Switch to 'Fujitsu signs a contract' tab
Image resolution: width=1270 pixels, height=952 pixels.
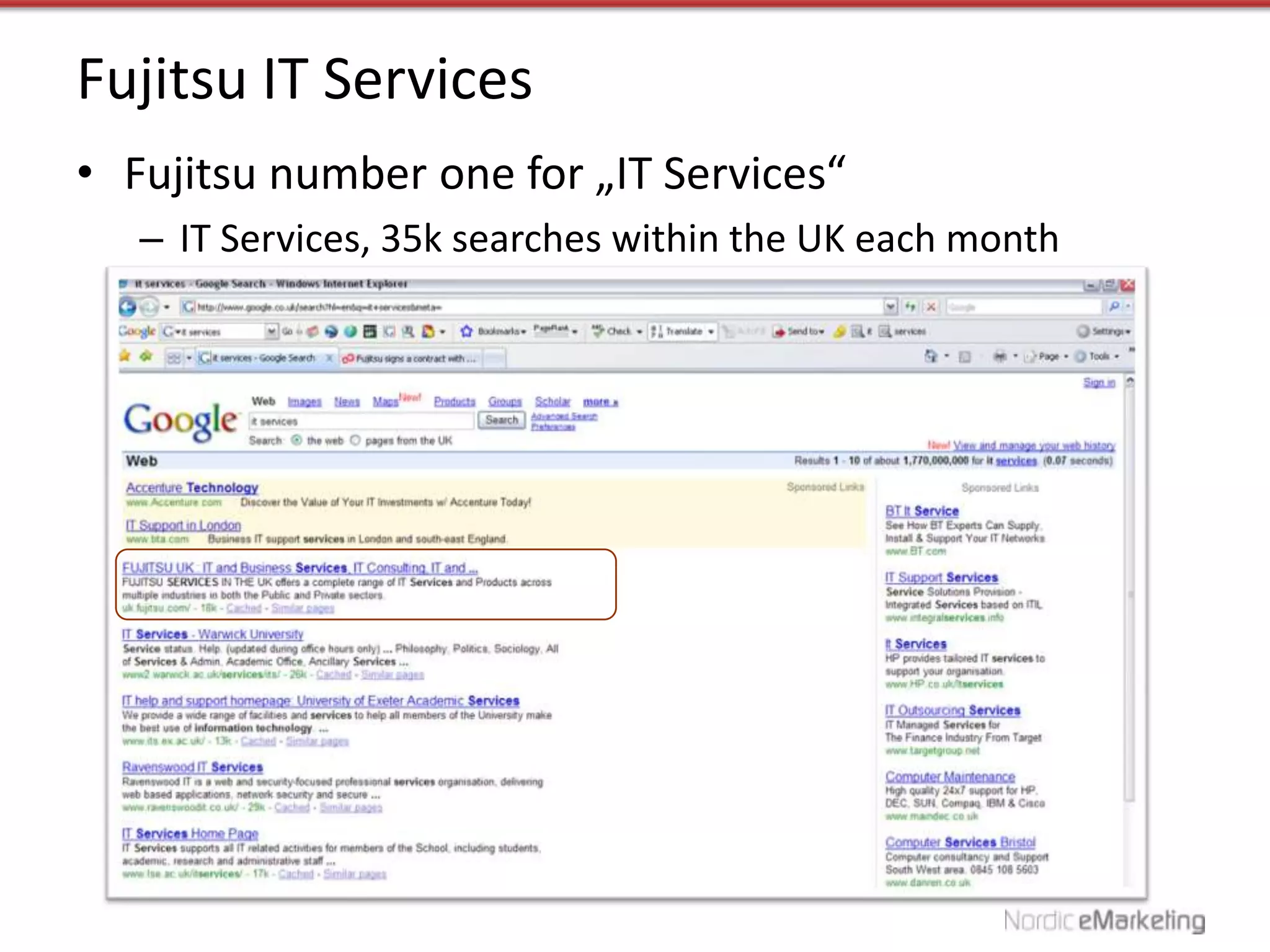click(x=409, y=358)
